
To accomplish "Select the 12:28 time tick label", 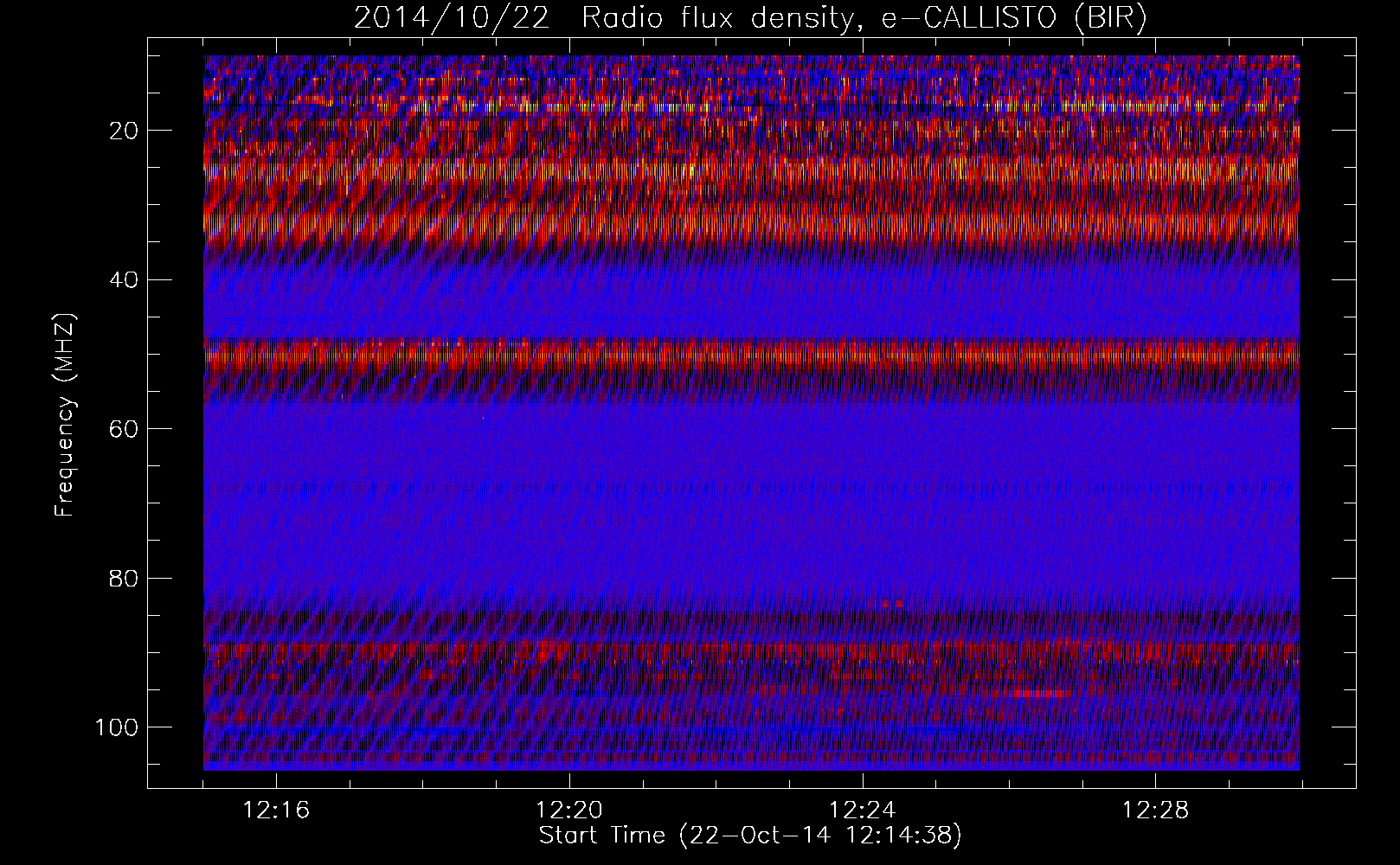I will point(1155,811).
